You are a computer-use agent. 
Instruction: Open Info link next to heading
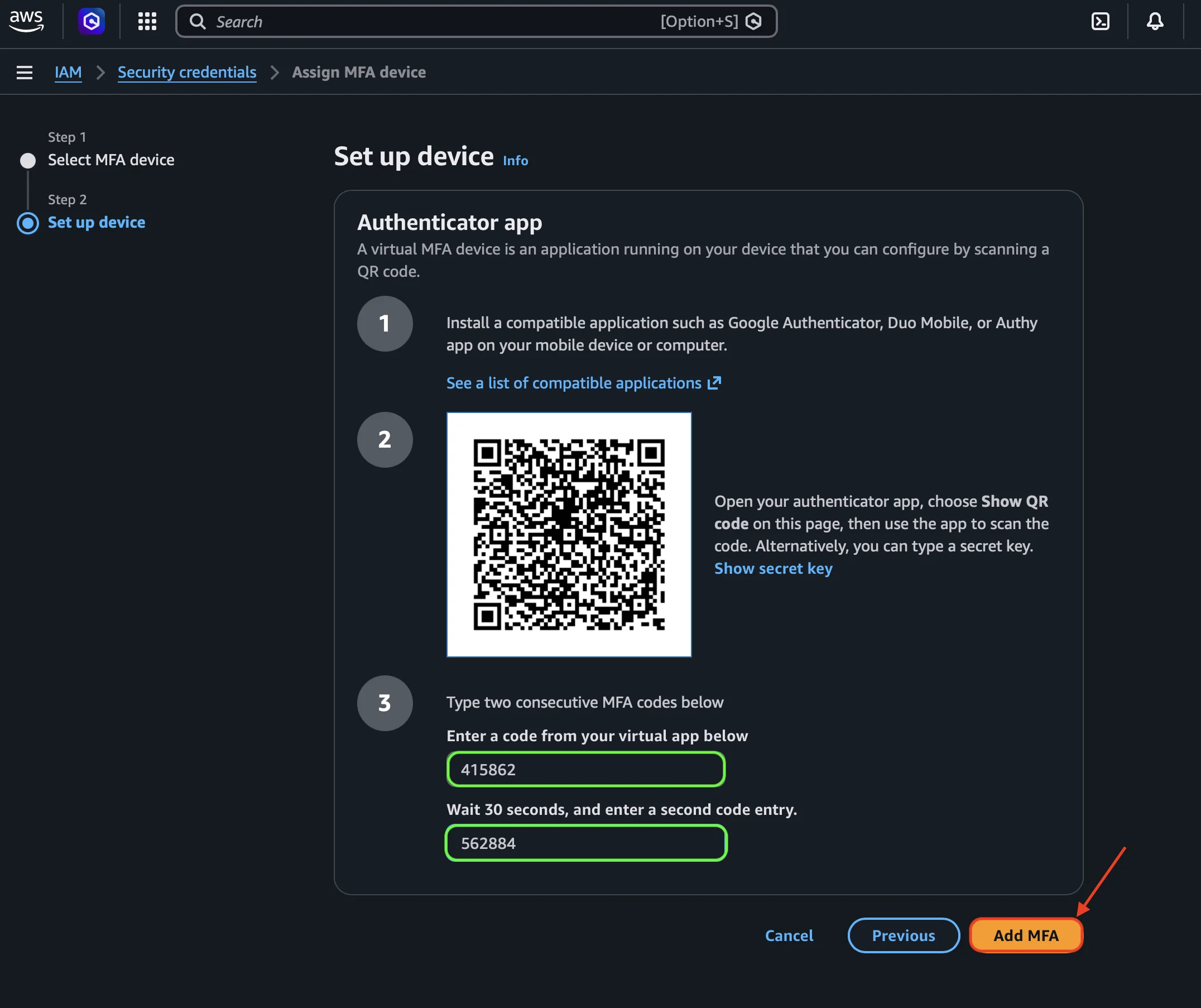pyautogui.click(x=515, y=161)
